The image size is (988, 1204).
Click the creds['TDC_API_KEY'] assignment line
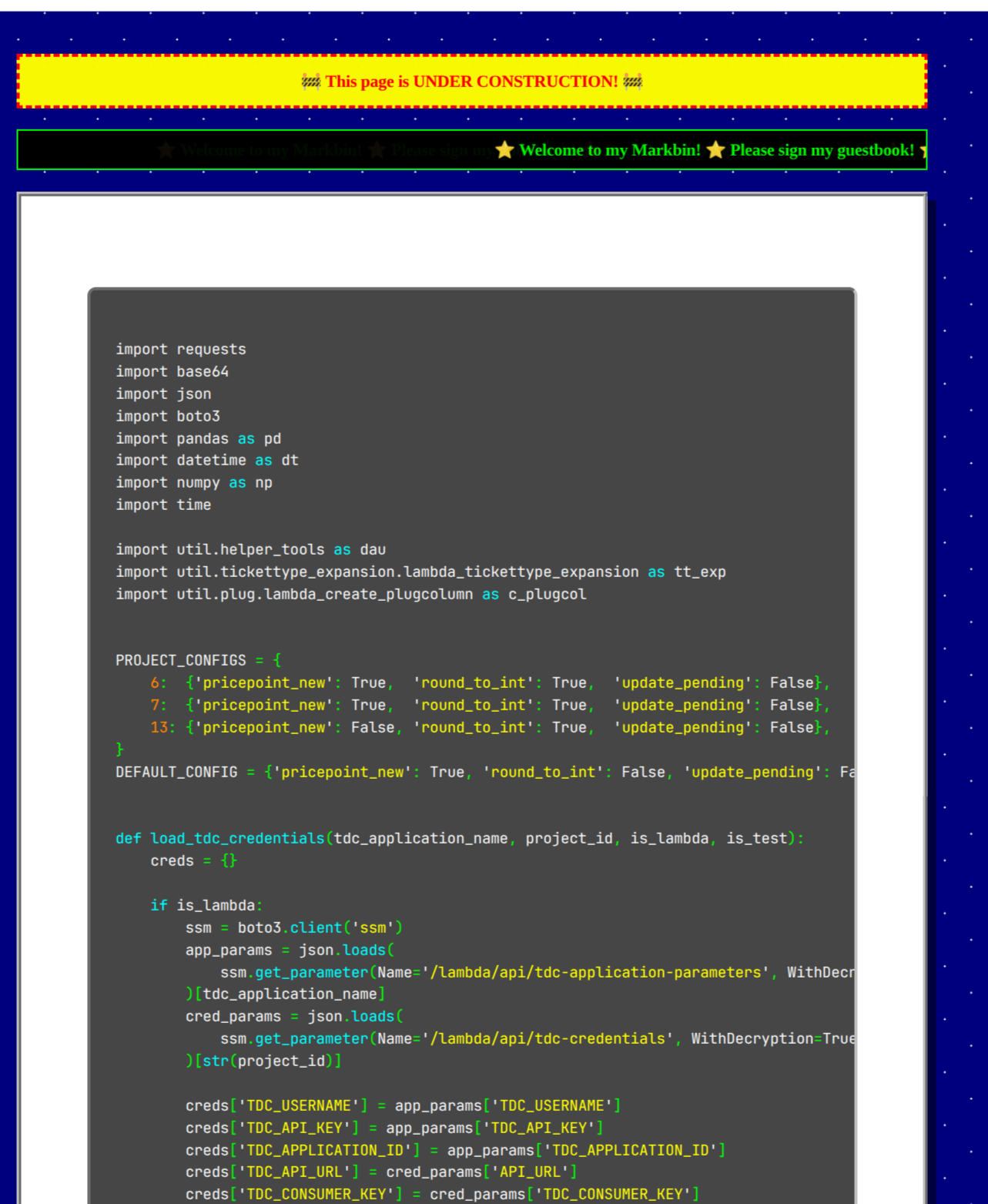point(395,1128)
